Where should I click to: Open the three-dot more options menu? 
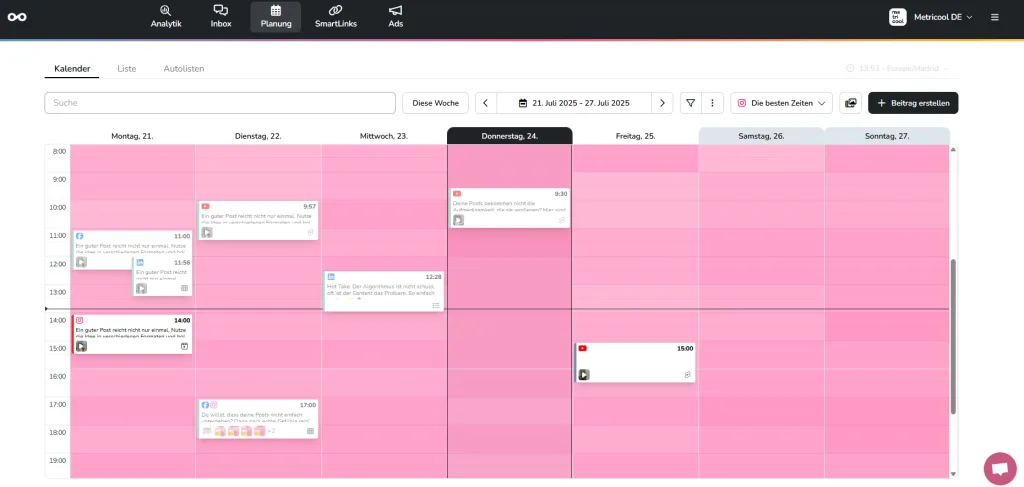pos(712,103)
